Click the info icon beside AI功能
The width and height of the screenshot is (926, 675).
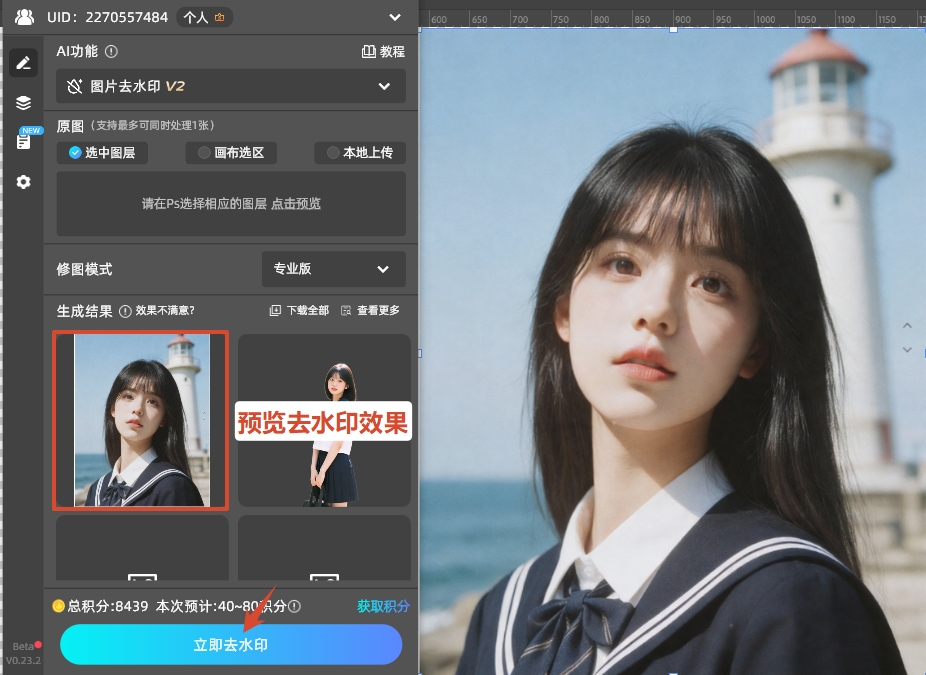click(x=111, y=52)
